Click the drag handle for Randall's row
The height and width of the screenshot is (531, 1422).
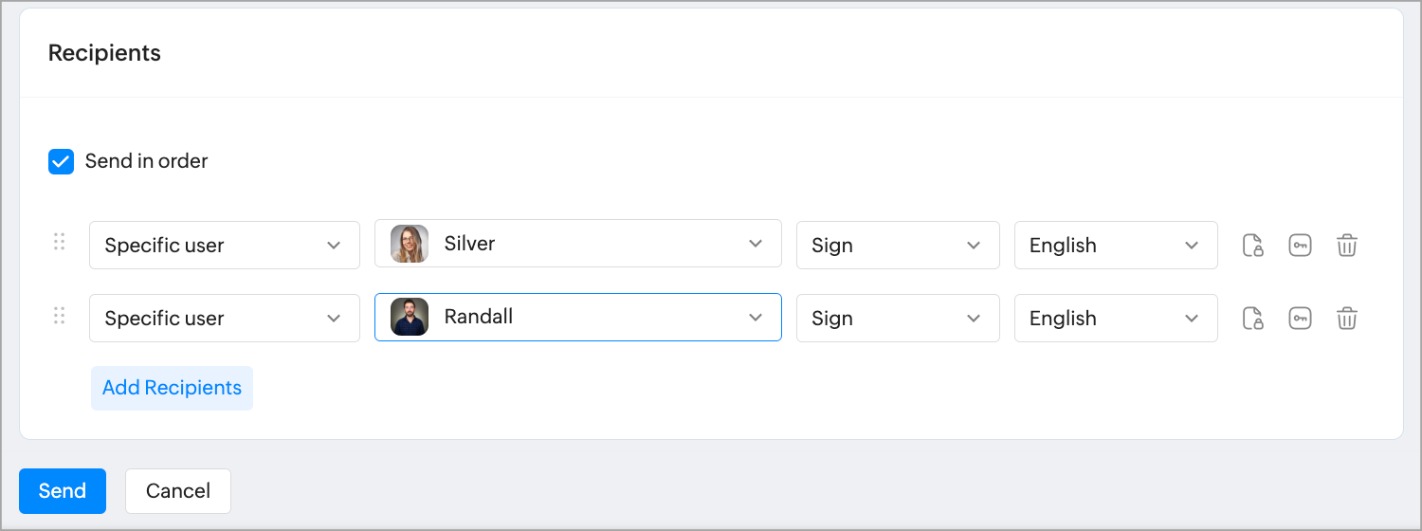click(59, 316)
